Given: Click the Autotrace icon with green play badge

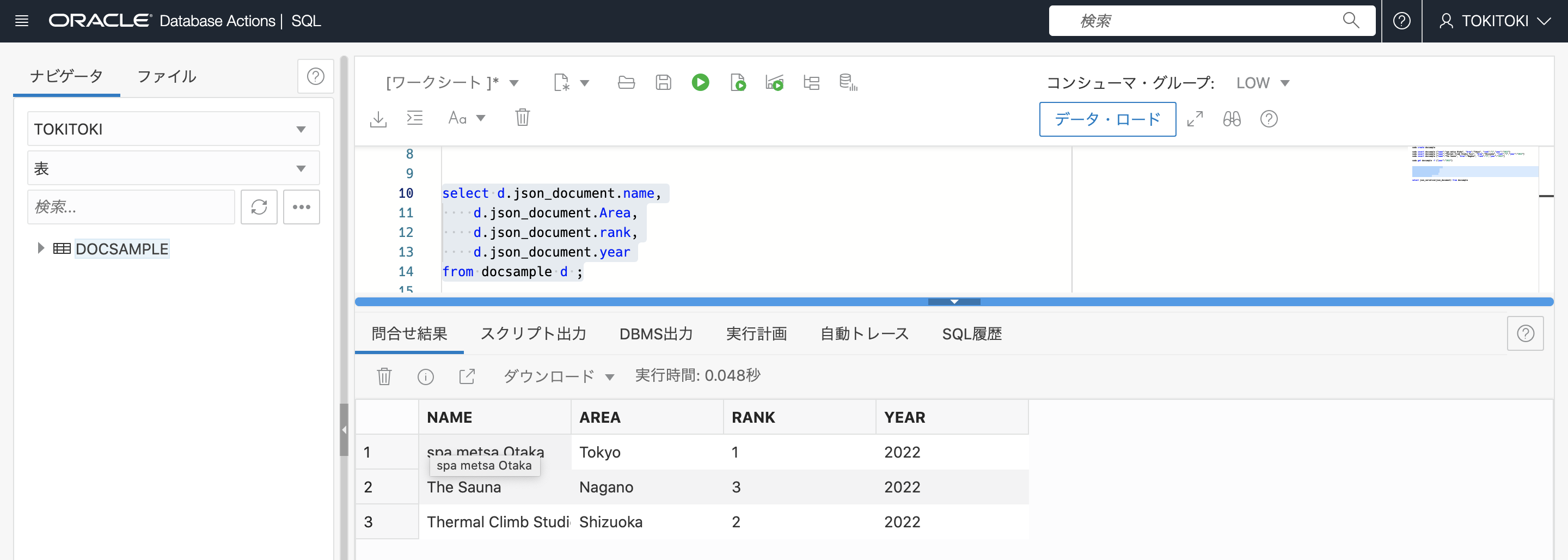Looking at the screenshot, I should pos(775,82).
